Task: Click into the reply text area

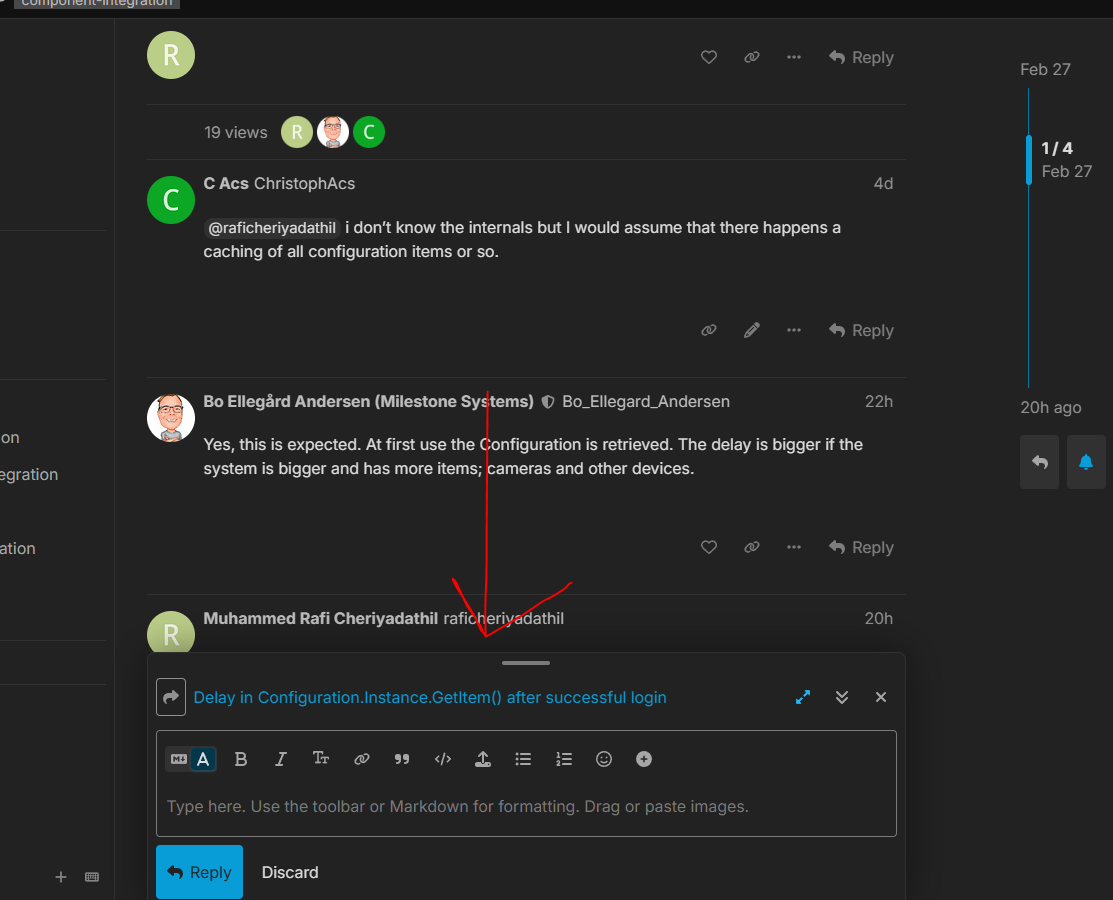Action: coord(526,807)
